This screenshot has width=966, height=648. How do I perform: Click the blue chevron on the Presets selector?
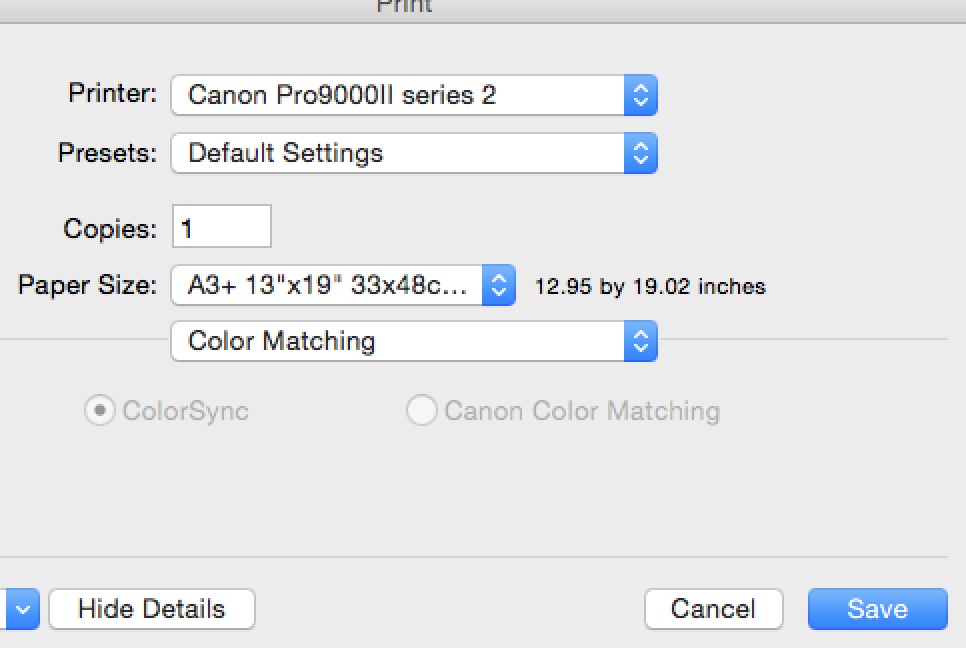coord(640,153)
